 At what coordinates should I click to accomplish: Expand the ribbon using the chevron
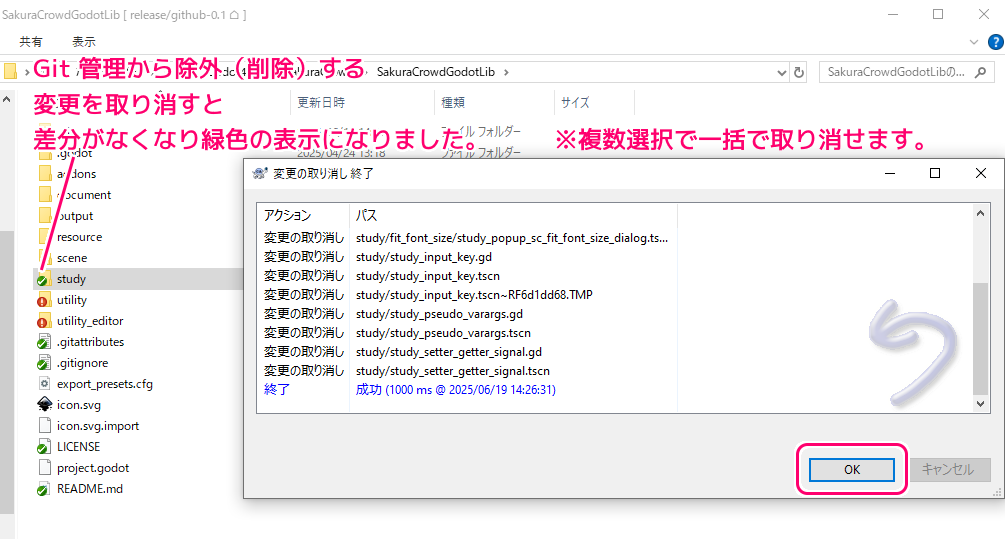[x=974, y=42]
